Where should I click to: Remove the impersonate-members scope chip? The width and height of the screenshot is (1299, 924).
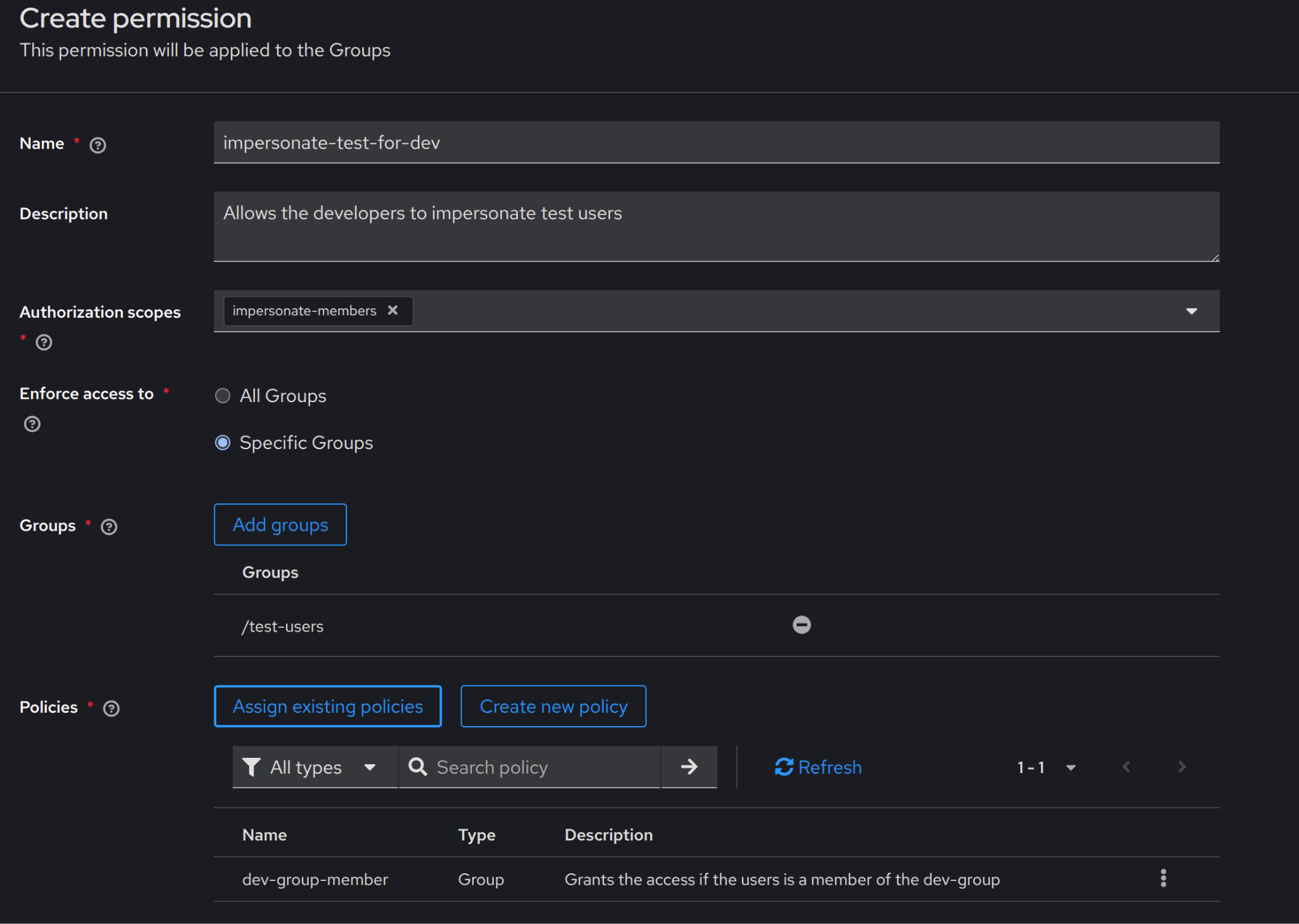pos(393,310)
